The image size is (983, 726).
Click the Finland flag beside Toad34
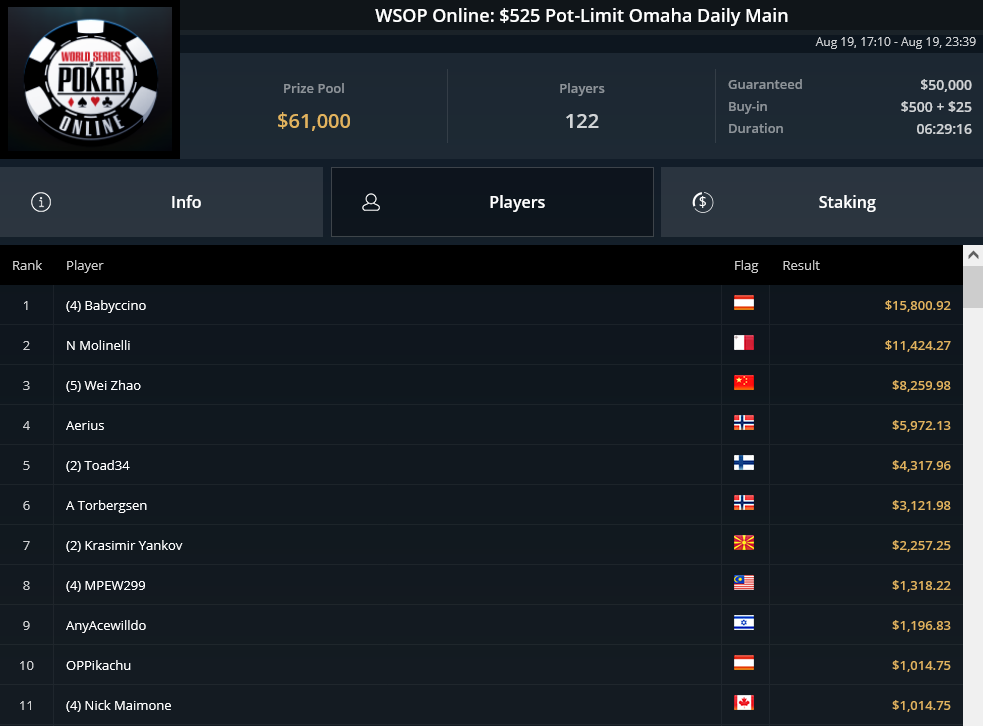[744, 463]
